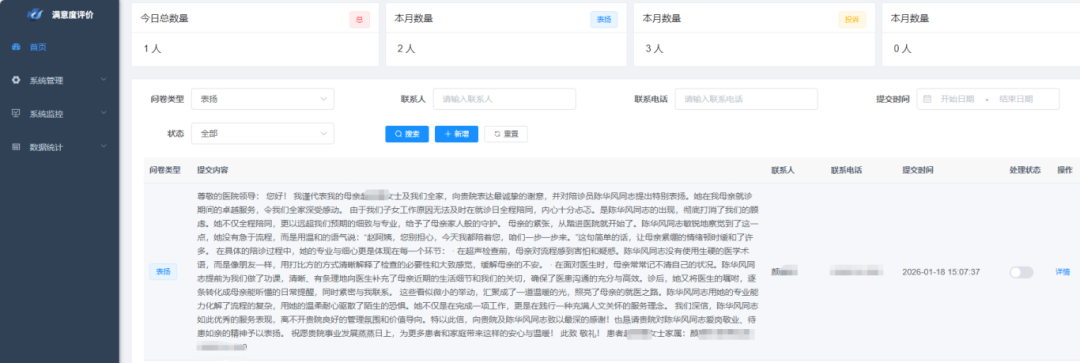Click the 2 人 value on the card
The image size is (1080, 363).
click(406, 49)
